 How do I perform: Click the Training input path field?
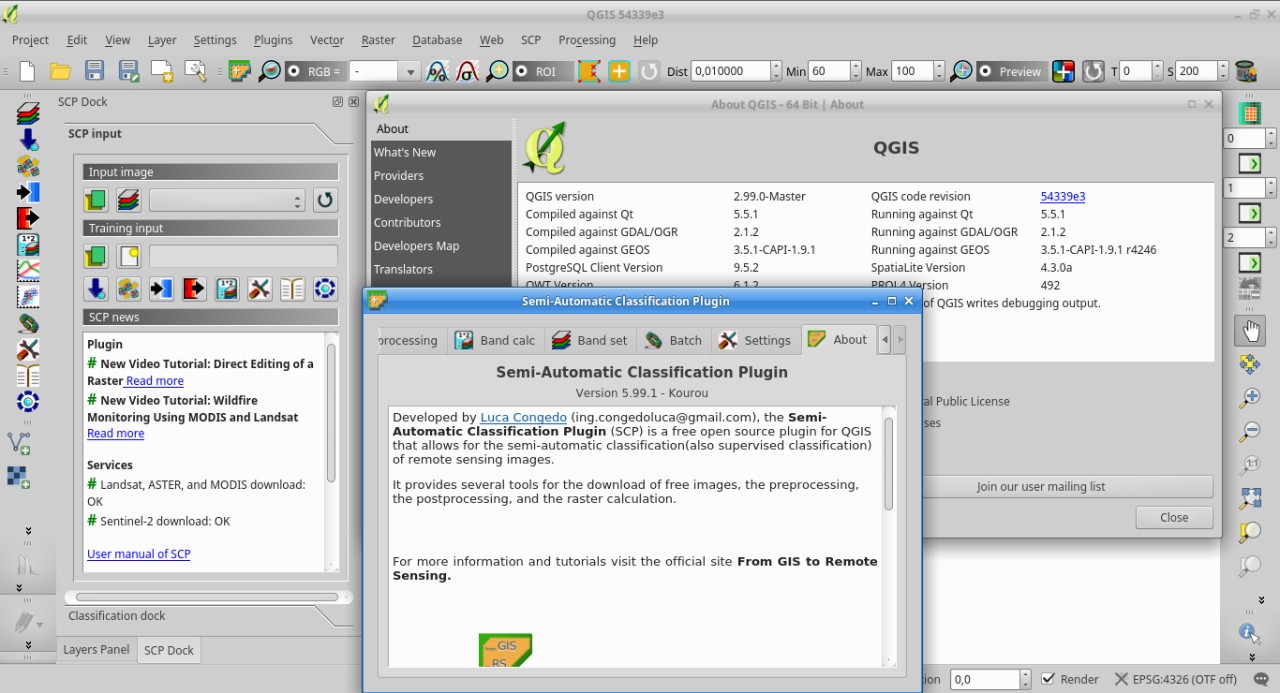tap(243, 256)
